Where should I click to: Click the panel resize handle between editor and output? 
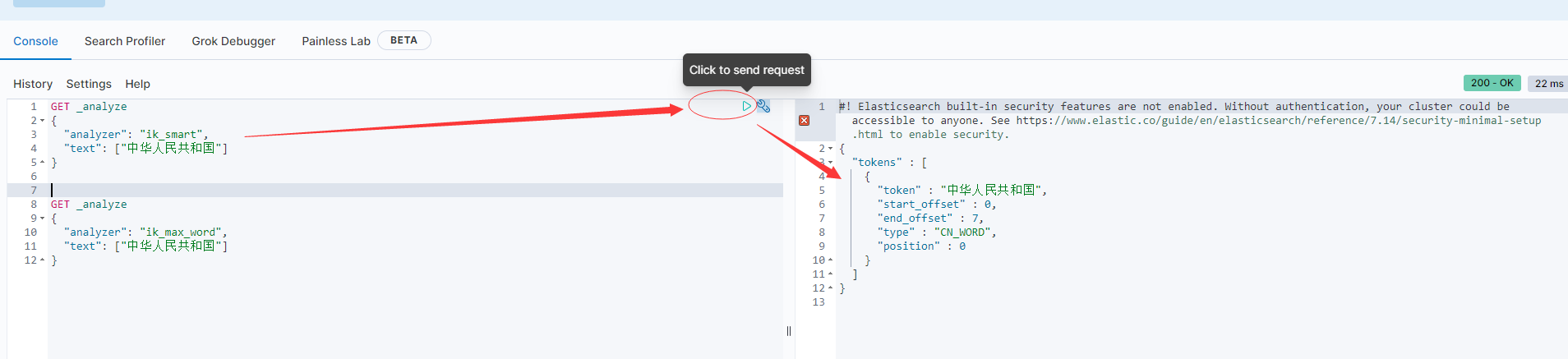click(789, 331)
